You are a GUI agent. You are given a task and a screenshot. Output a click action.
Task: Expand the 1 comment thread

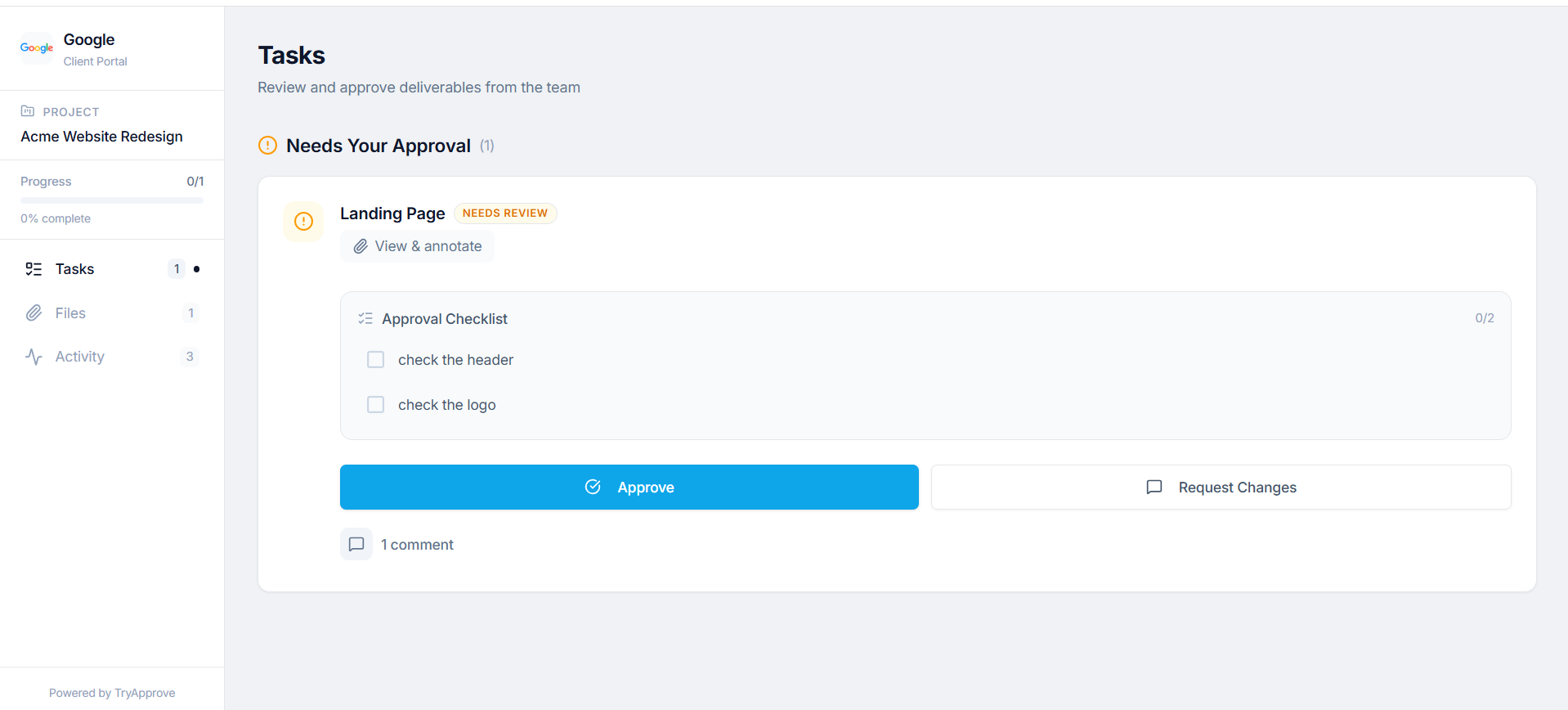tap(417, 545)
